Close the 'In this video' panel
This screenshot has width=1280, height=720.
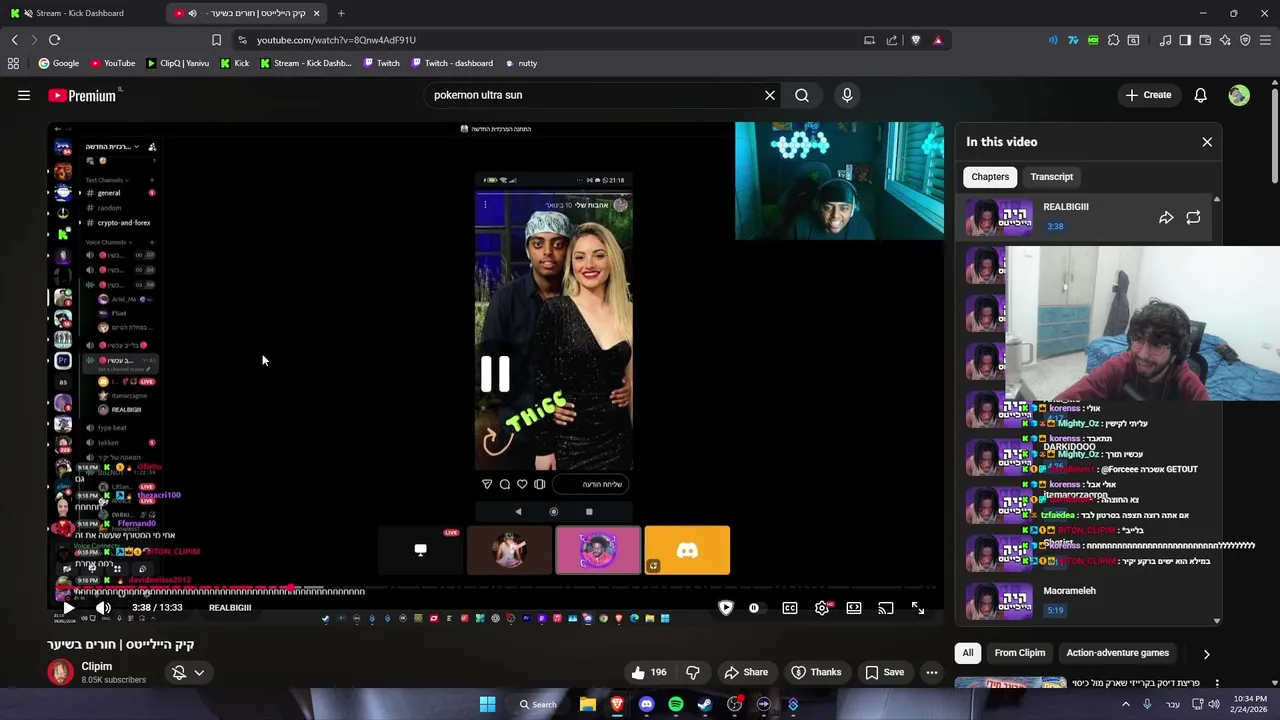pyautogui.click(x=1207, y=142)
